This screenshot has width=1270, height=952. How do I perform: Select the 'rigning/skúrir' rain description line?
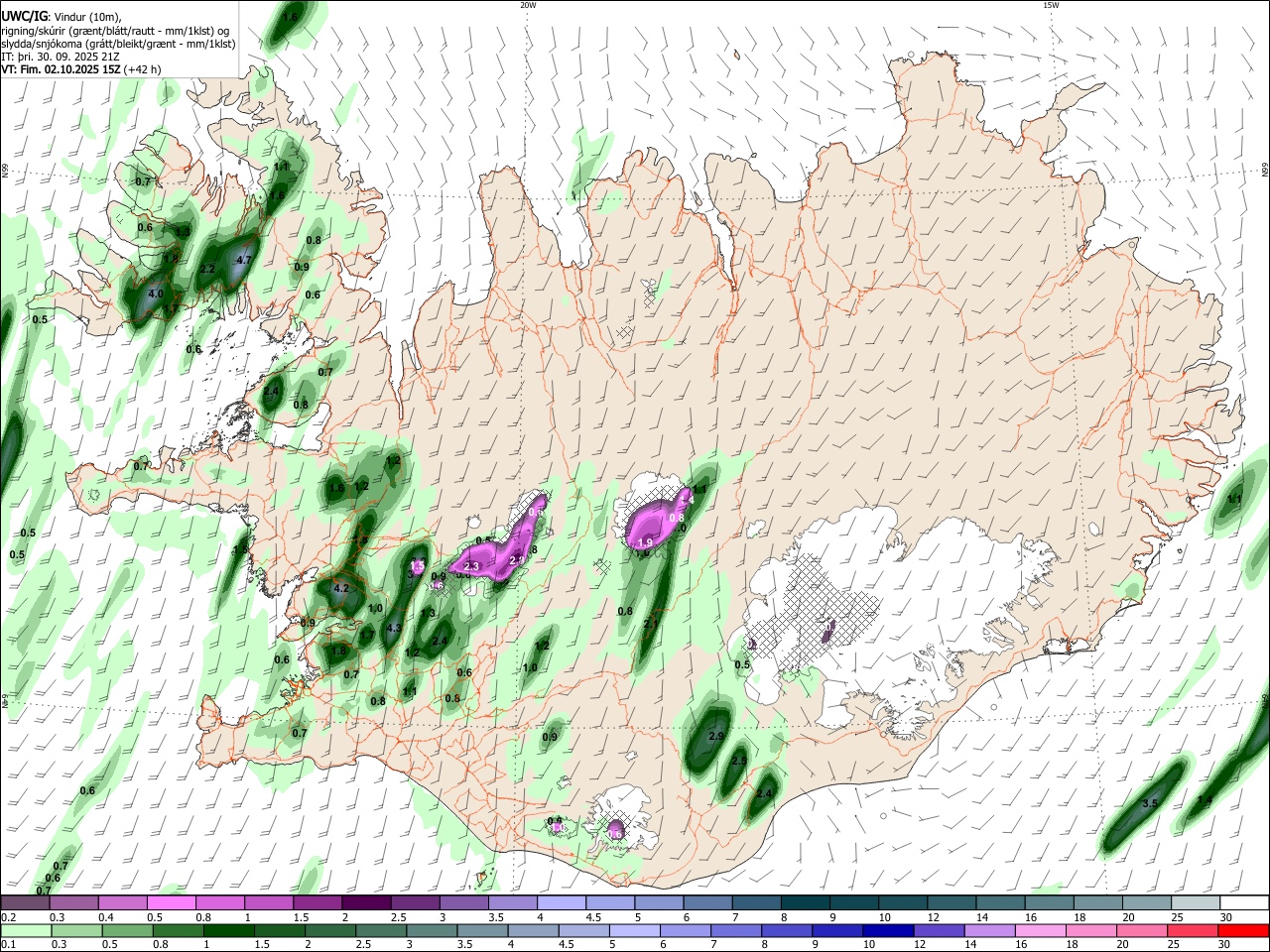115,31
